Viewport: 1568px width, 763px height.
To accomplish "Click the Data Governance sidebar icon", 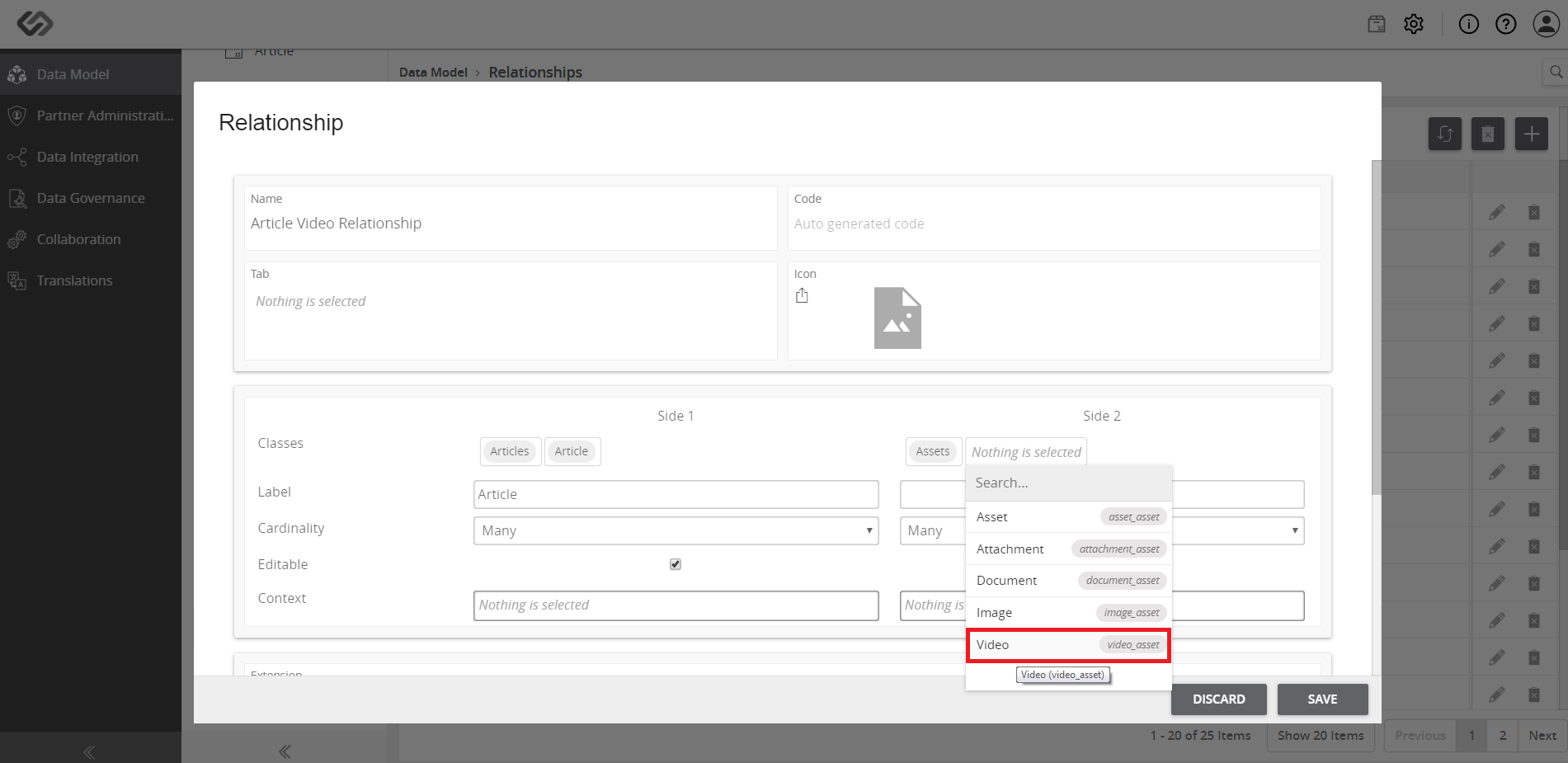I will point(17,198).
